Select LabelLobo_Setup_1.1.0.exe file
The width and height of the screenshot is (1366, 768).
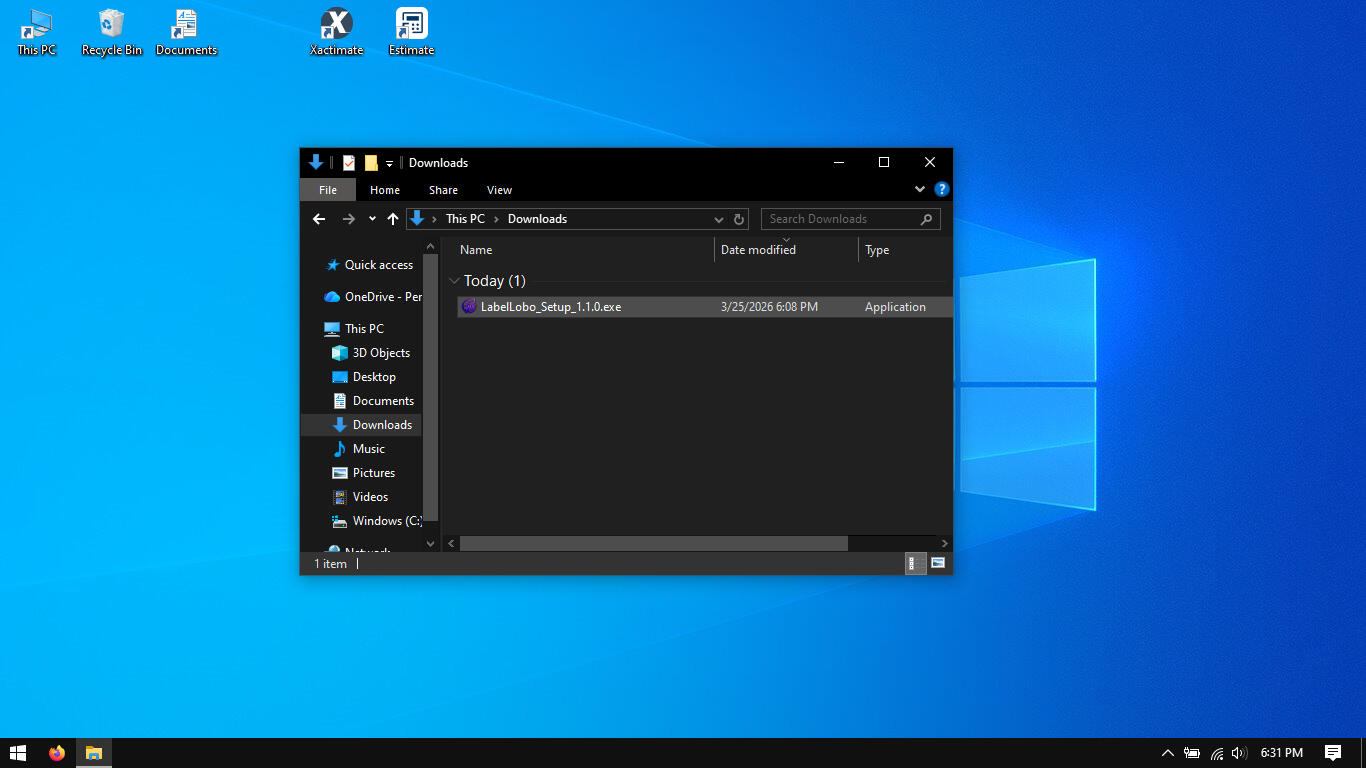pos(551,307)
